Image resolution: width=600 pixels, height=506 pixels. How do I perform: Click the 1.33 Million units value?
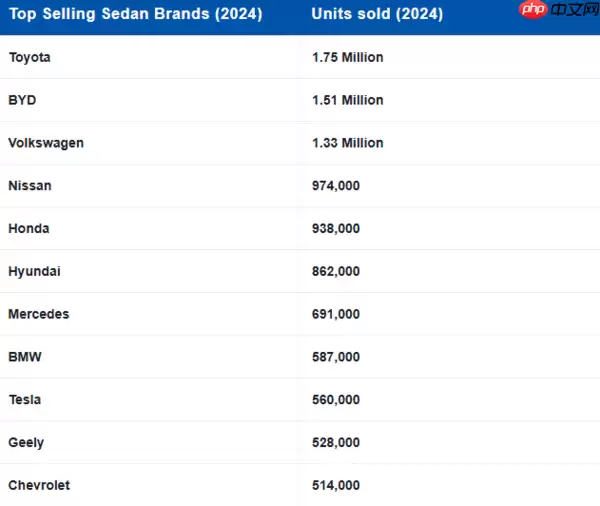[348, 143]
